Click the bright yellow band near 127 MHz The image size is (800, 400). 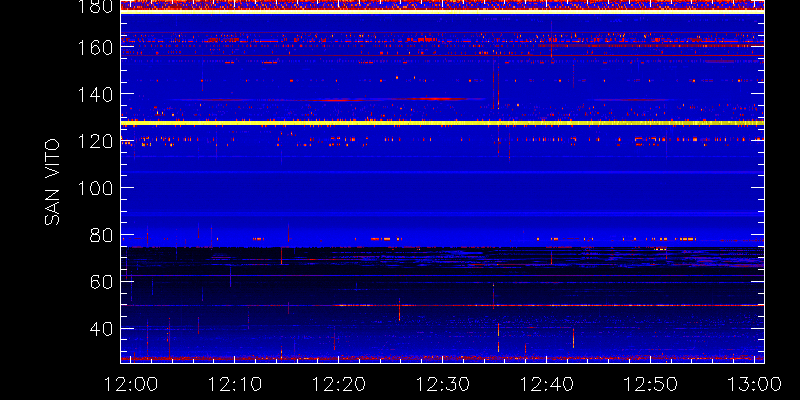(442, 123)
